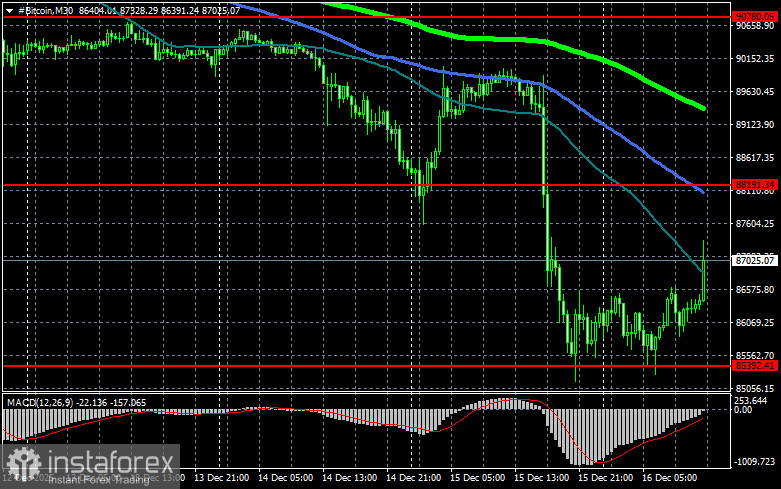Click the 14 Dec 13:00 time label
Image resolution: width=781 pixels, height=489 pixels.
point(350,478)
